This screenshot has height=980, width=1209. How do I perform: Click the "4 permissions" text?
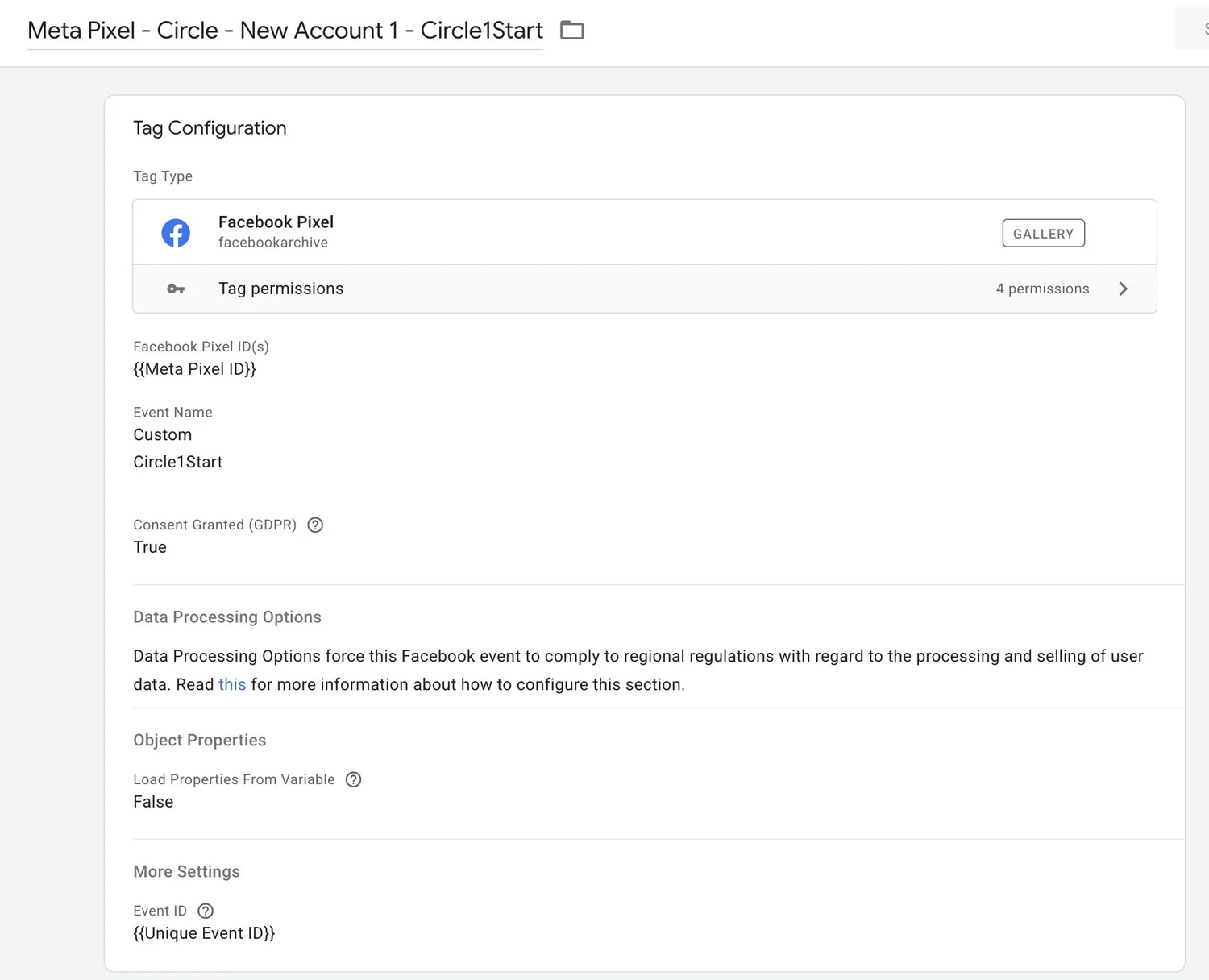(x=1042, y=289)
